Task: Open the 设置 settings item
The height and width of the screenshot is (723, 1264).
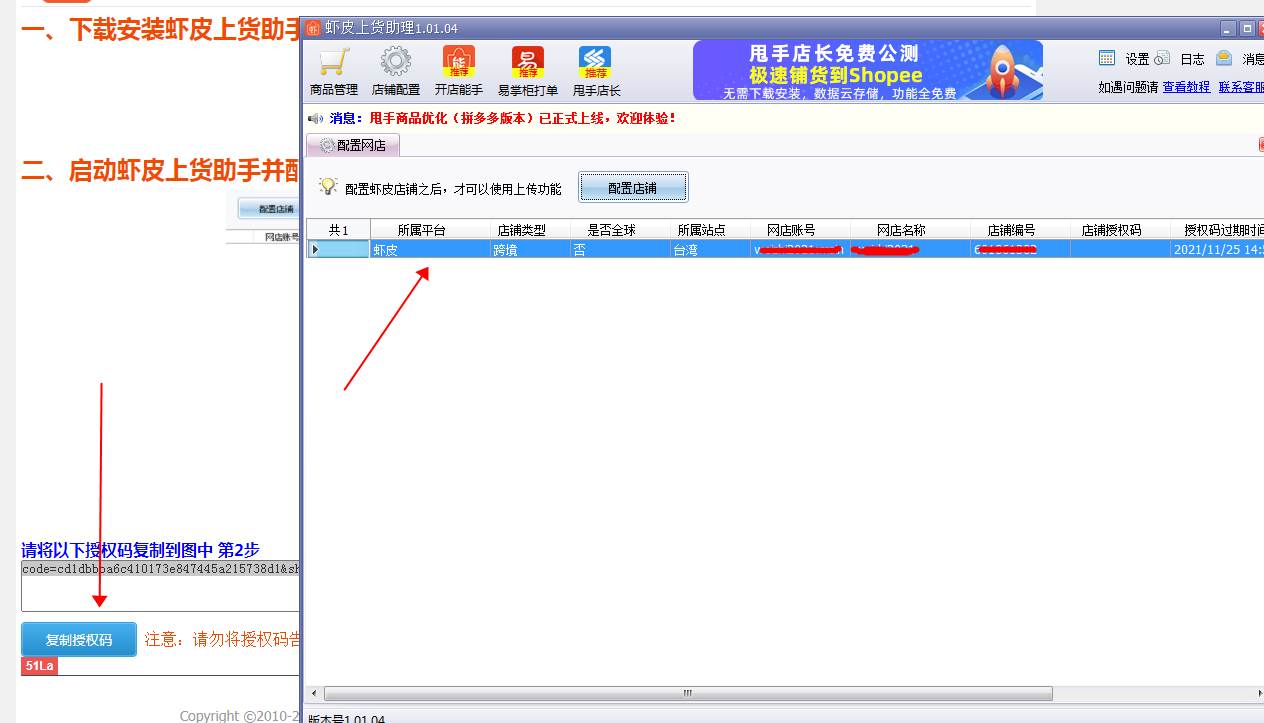Action: (x=1124, y=59)
